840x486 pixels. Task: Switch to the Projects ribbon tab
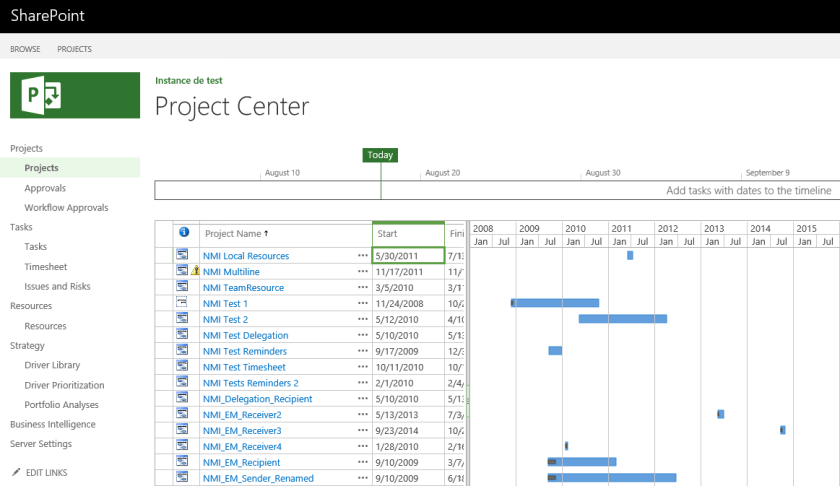(x=74, y=49)
